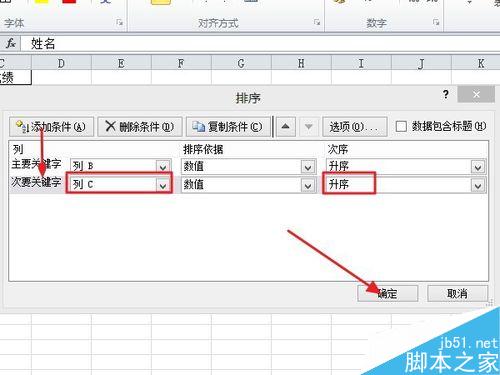Screen dimensions: 500x375
Task: Click the fx insert function icon
Action: (x=10, y=43)
